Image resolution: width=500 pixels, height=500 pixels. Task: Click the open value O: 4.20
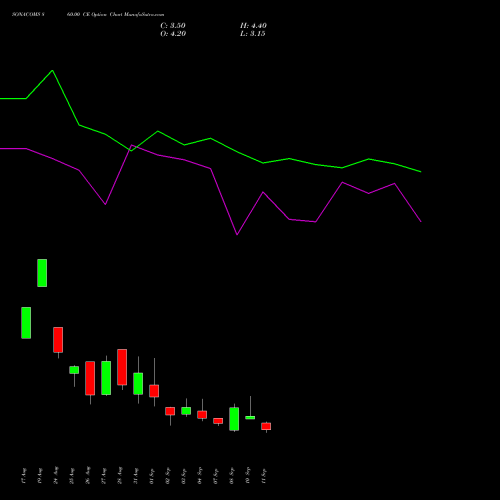pos(173,34)
